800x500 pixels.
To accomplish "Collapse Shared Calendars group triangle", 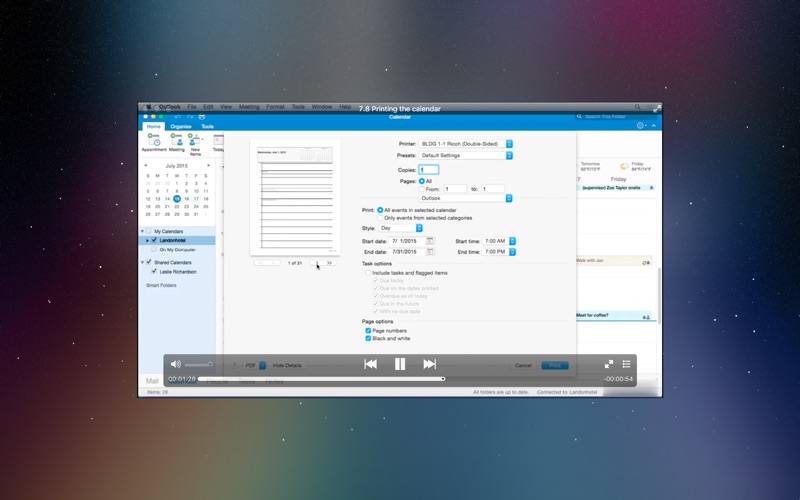I will pyautogui.click(x=142, y=262).
